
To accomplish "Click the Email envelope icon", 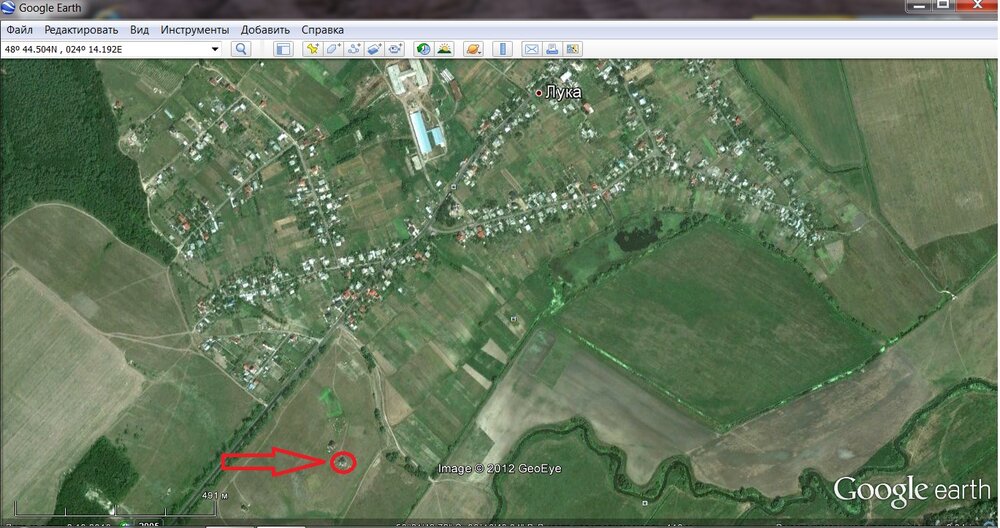I will coord(531,49).
